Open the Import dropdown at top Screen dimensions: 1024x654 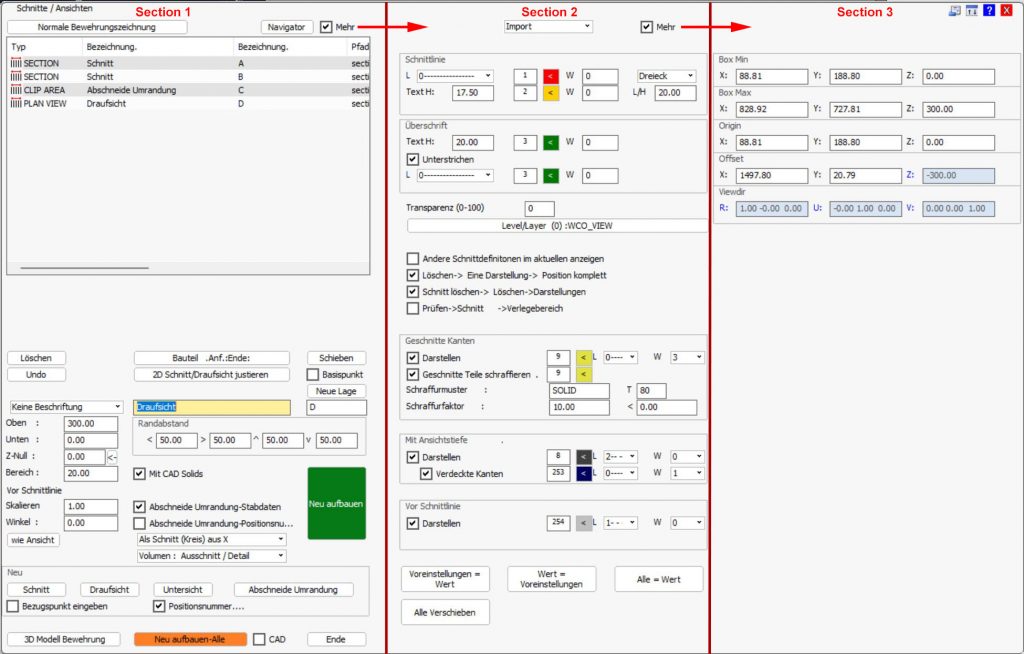click(x=548, y=27)
